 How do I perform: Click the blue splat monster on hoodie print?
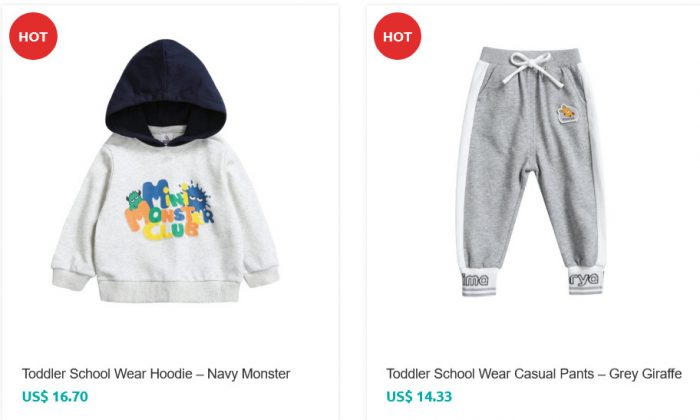coord(197,196)
